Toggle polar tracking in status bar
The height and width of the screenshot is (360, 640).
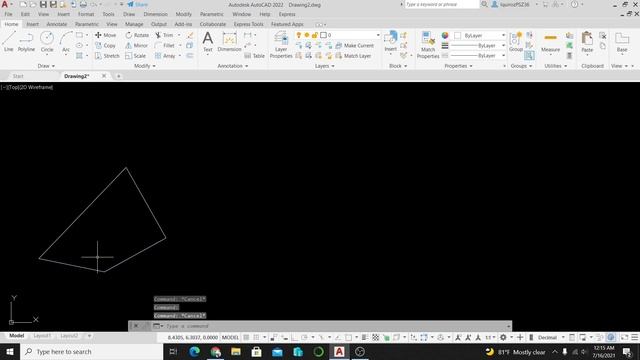tap(304, 337)
